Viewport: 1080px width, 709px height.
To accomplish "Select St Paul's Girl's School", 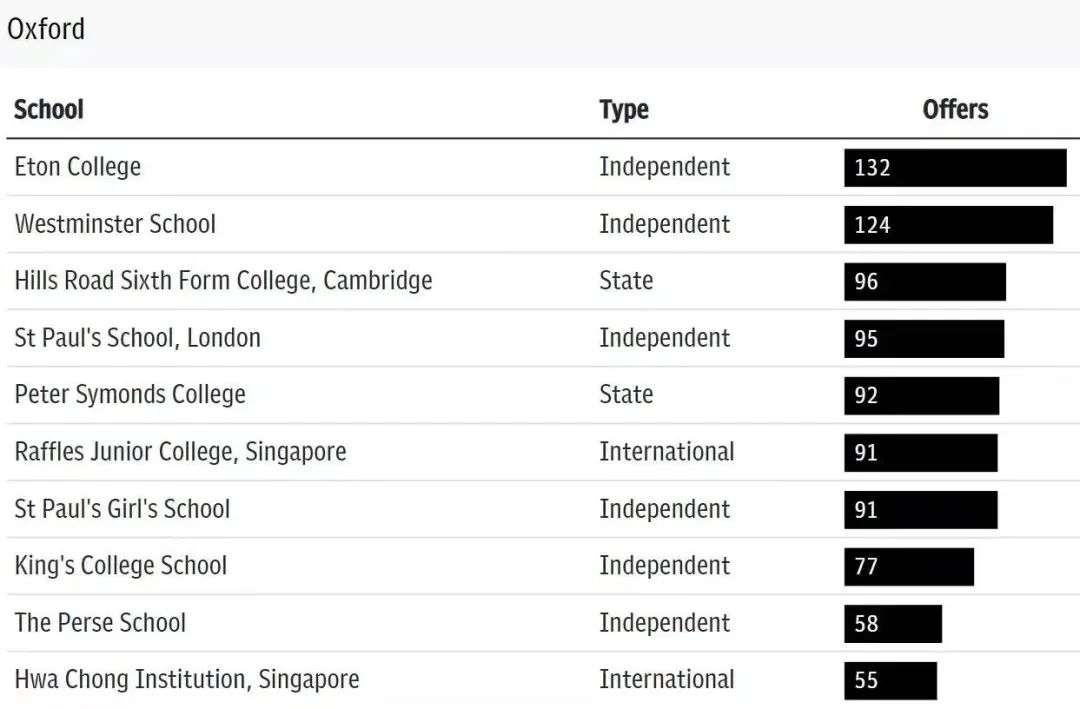I will 122,509.
